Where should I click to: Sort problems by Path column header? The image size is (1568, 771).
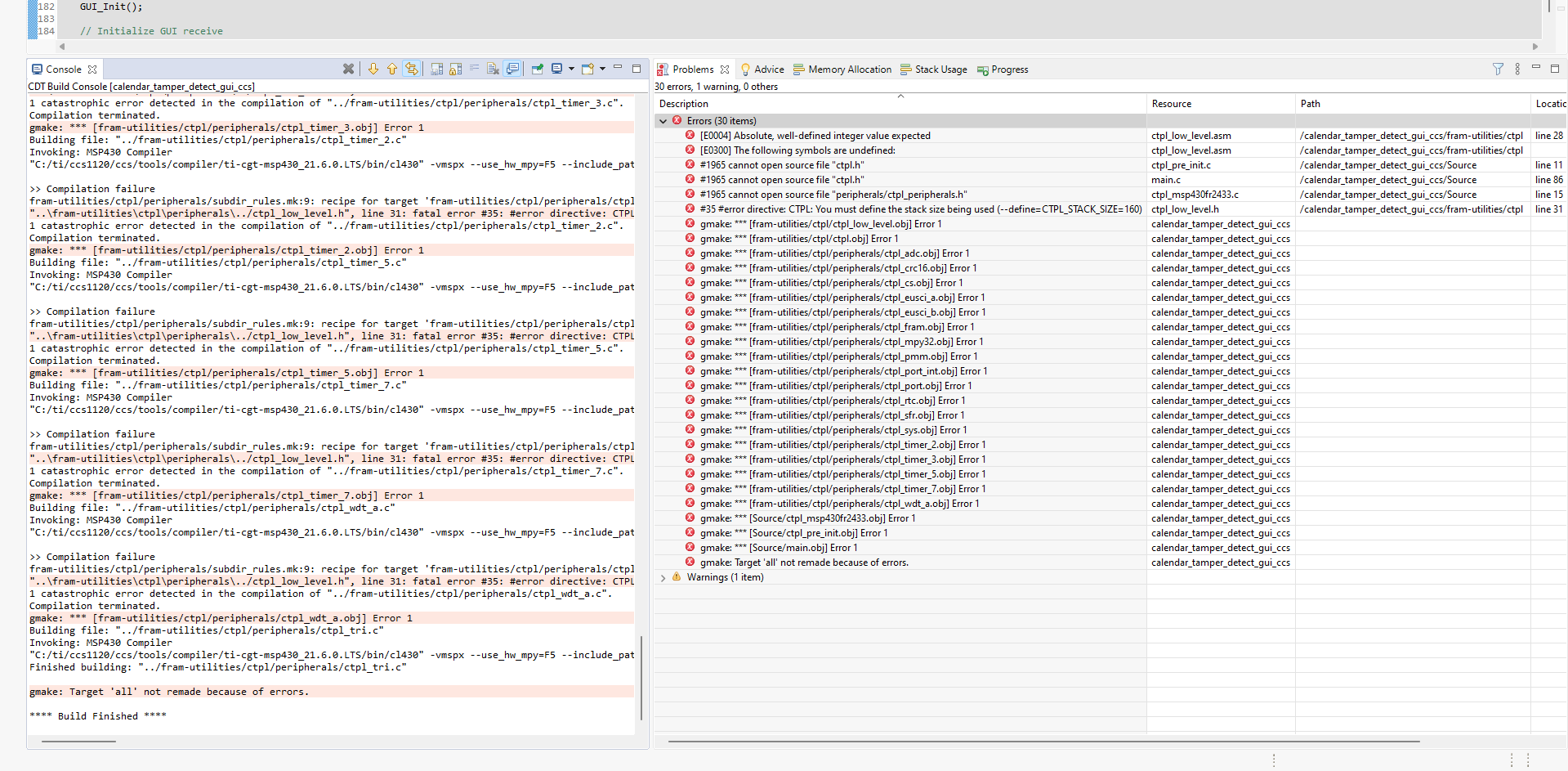coord(1413,104)
